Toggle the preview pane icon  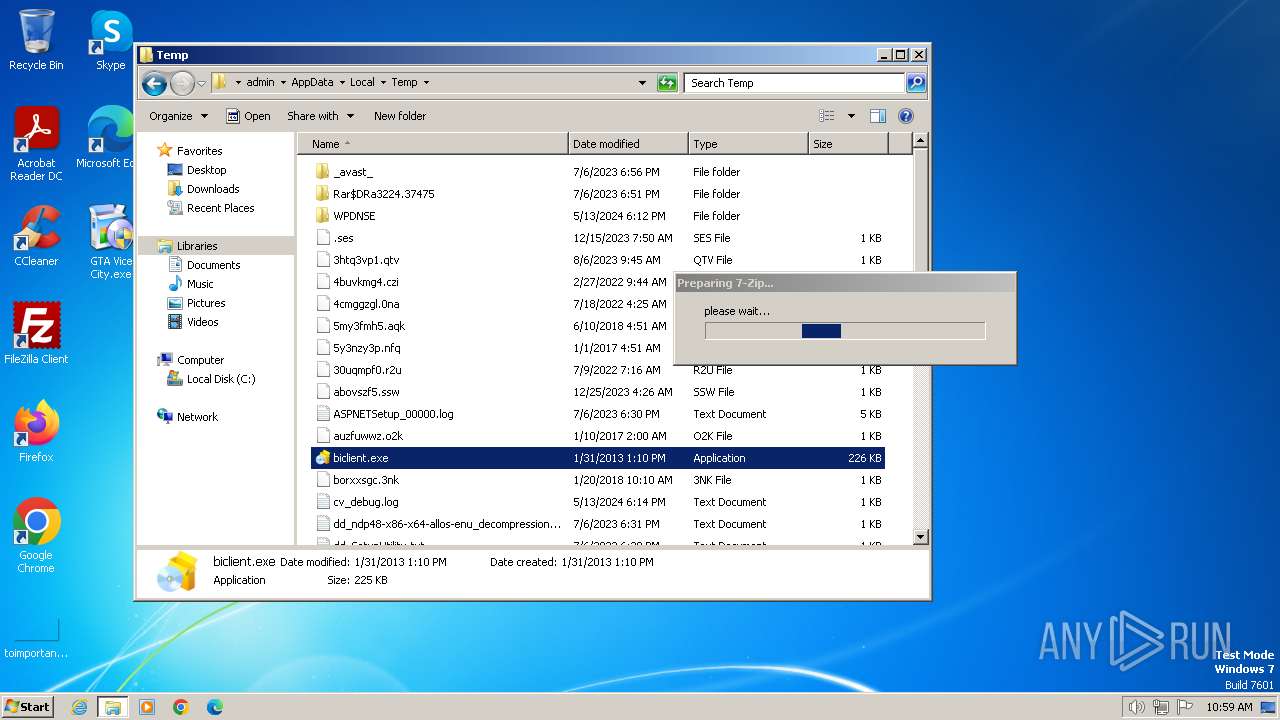[x=878, y=116]
